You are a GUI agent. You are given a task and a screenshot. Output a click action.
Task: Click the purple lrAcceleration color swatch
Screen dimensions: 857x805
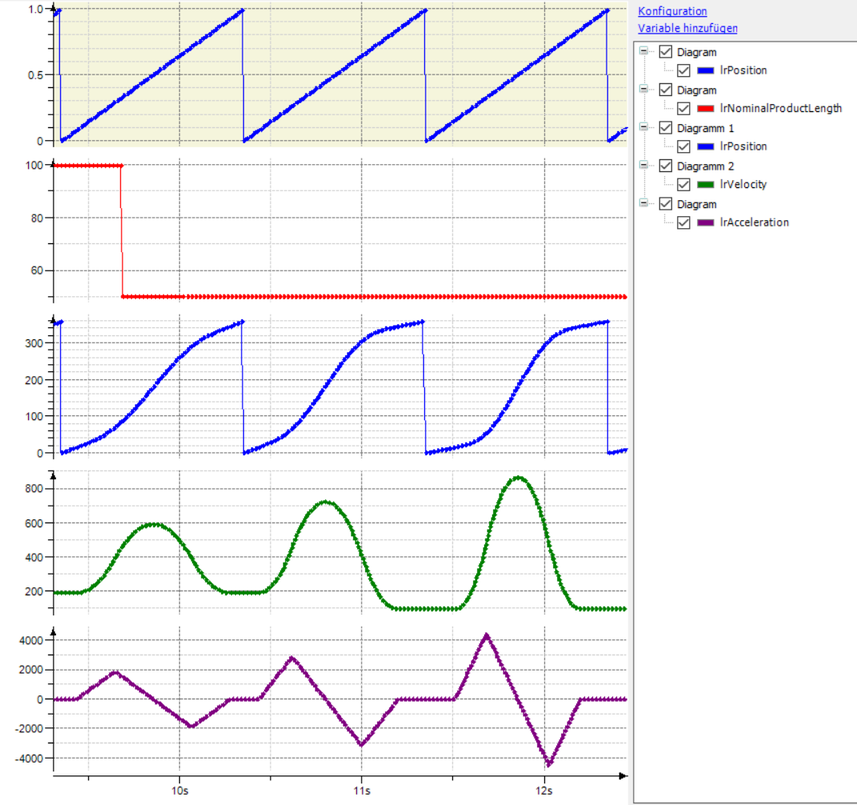pyautogui.click(x=706, y=223)
